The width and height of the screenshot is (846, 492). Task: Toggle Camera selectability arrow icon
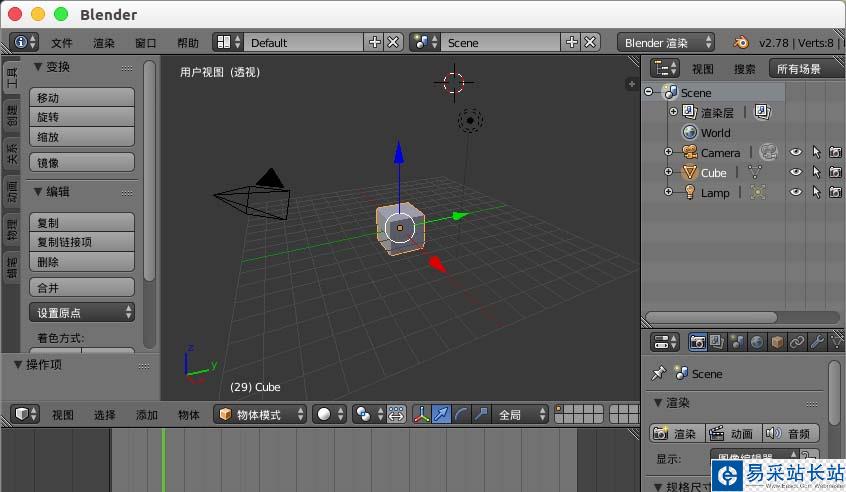click(816, 152)
